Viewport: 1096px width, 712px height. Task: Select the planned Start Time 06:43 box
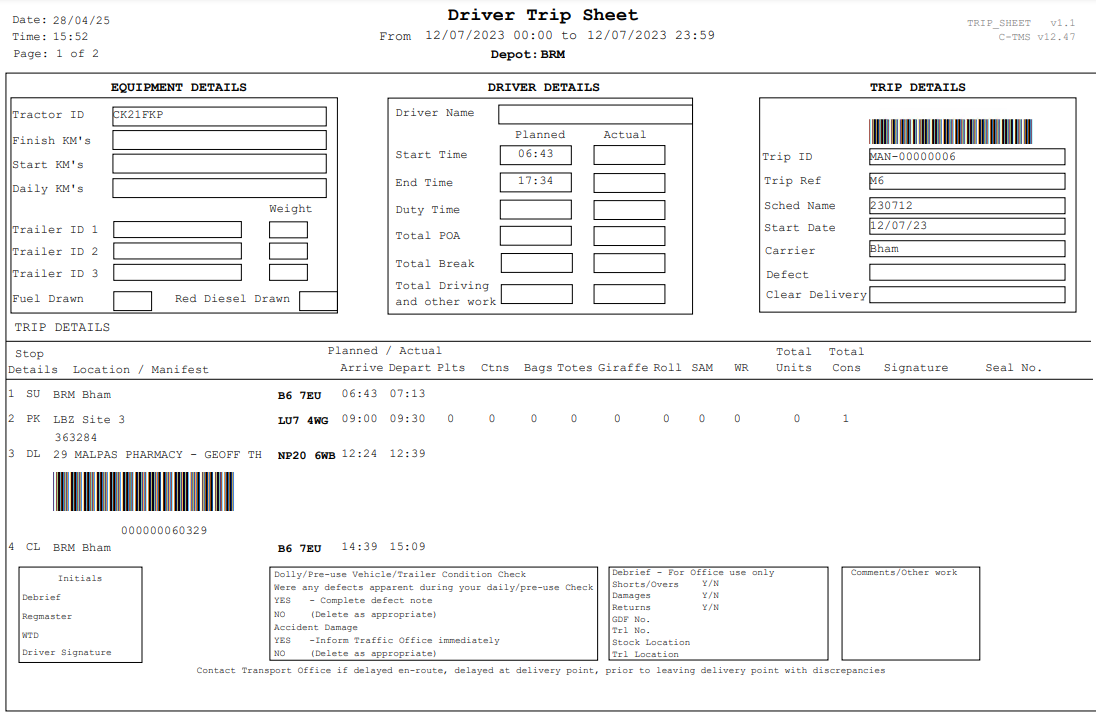coord(535,154)
